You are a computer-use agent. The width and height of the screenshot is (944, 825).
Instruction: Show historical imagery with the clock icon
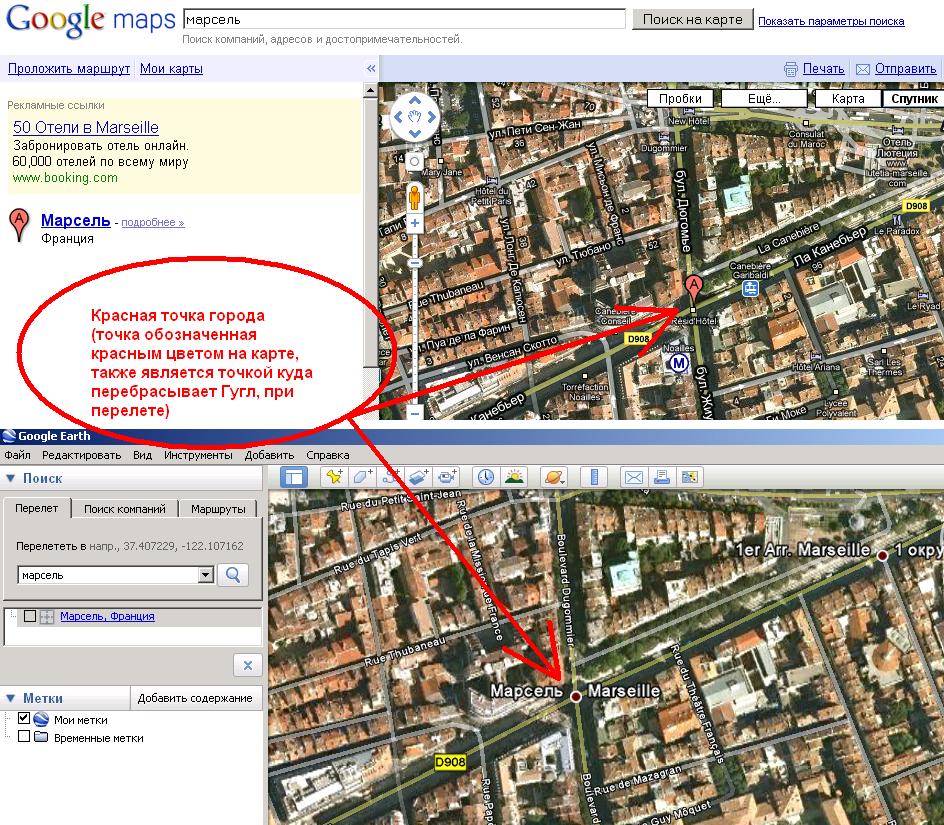[x=485, y=477]
